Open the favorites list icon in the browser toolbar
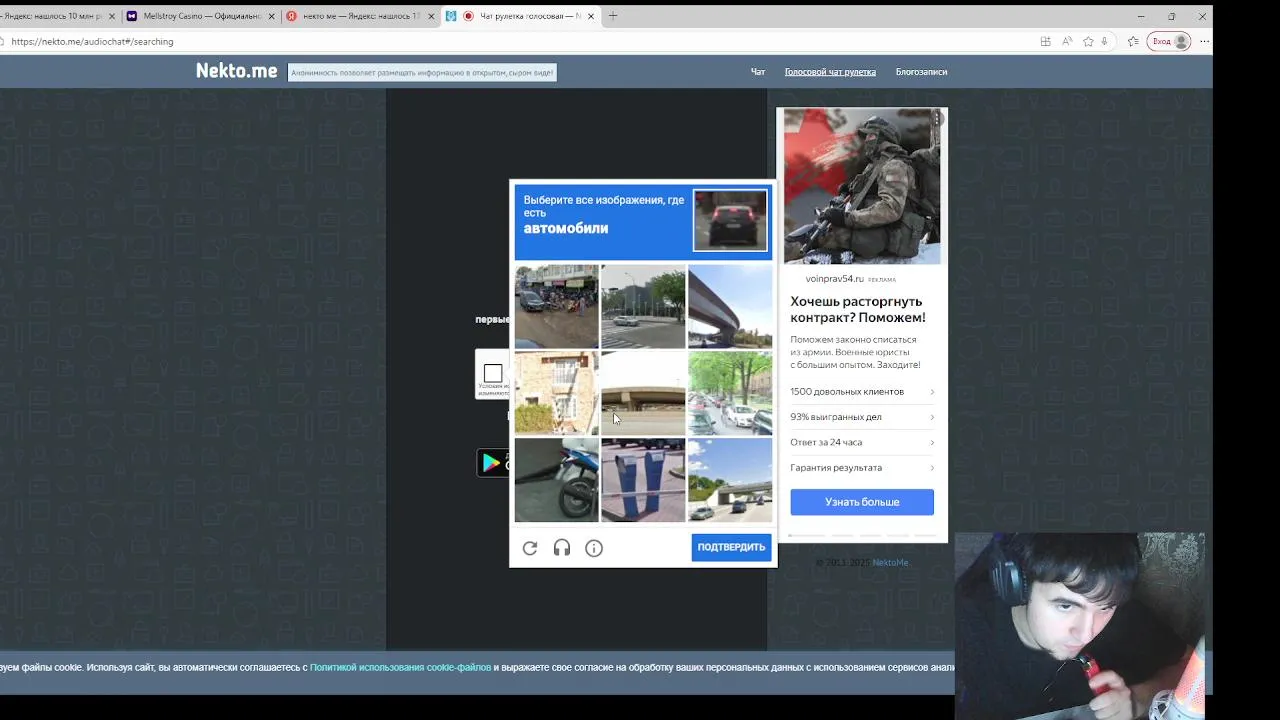The image size is (1280, 720). pyautogui.click(x=1133, y=41)
